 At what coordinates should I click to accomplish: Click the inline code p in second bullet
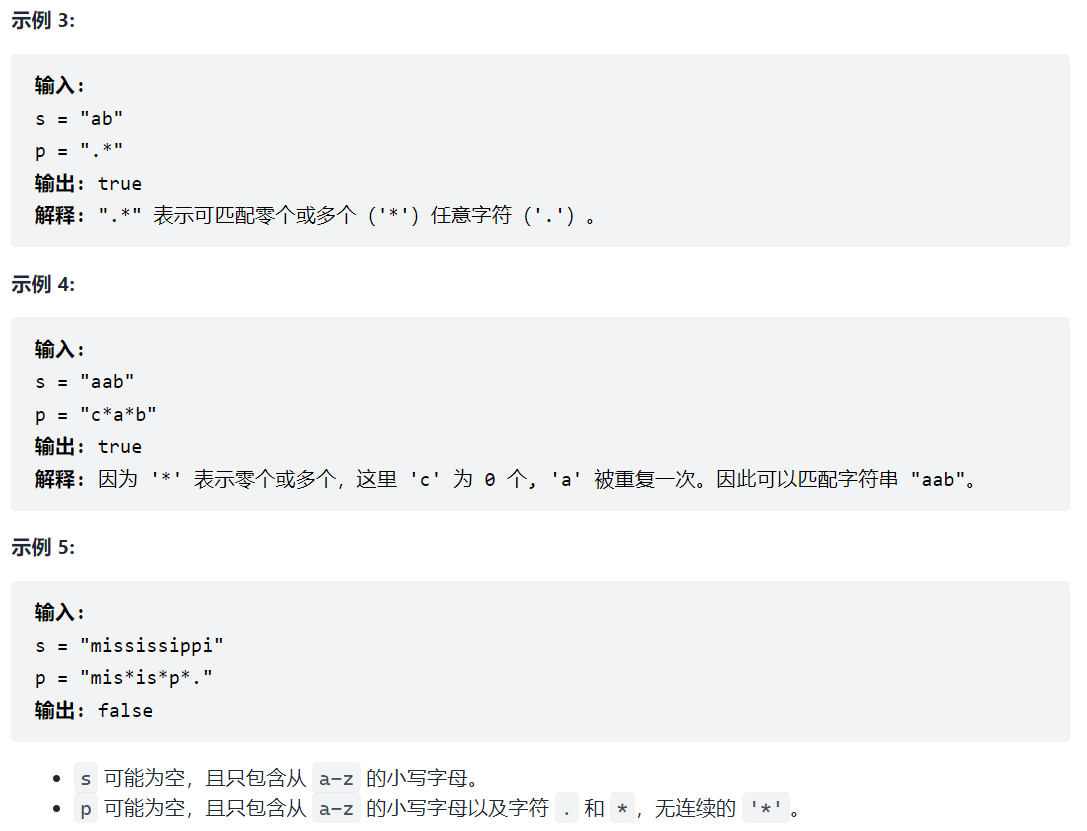[85, 808]
